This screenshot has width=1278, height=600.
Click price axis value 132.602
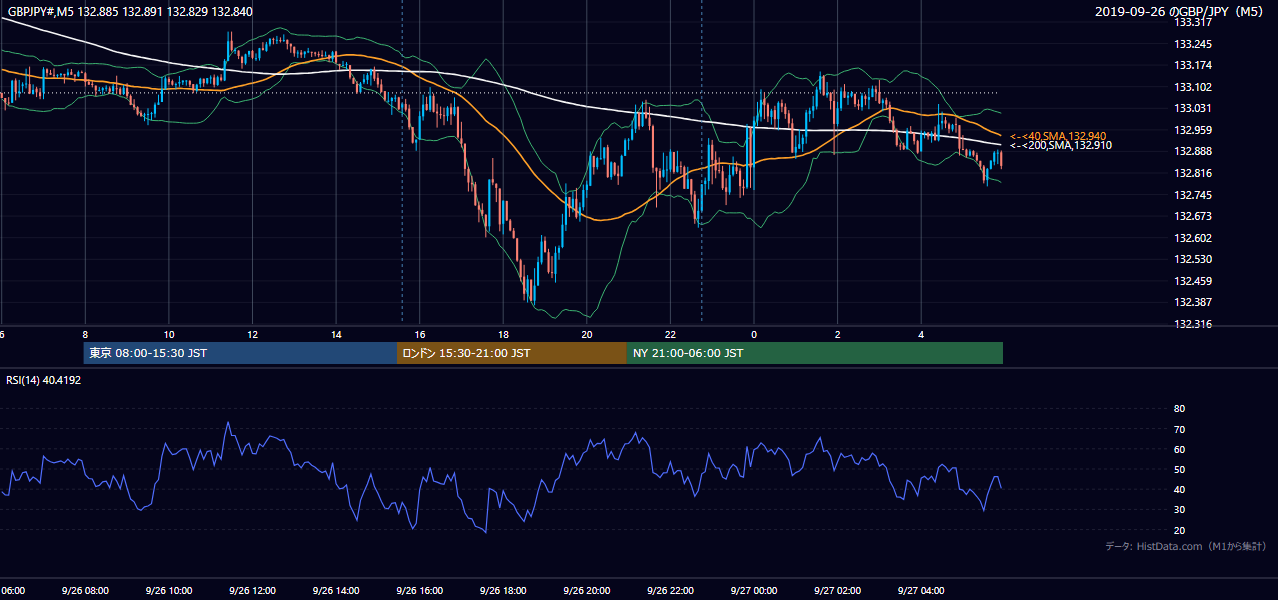(x=1193, y=238)
